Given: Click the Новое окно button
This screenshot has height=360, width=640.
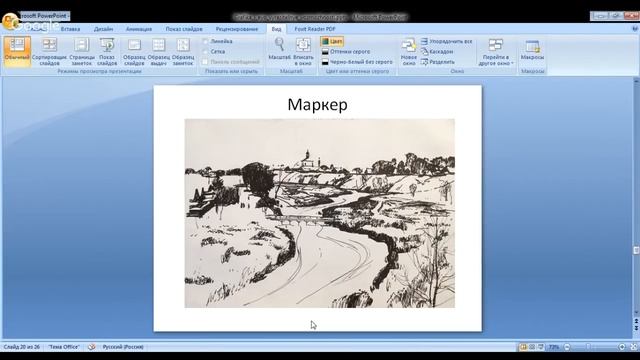Looking at the screenshot, I should point(409,51).
